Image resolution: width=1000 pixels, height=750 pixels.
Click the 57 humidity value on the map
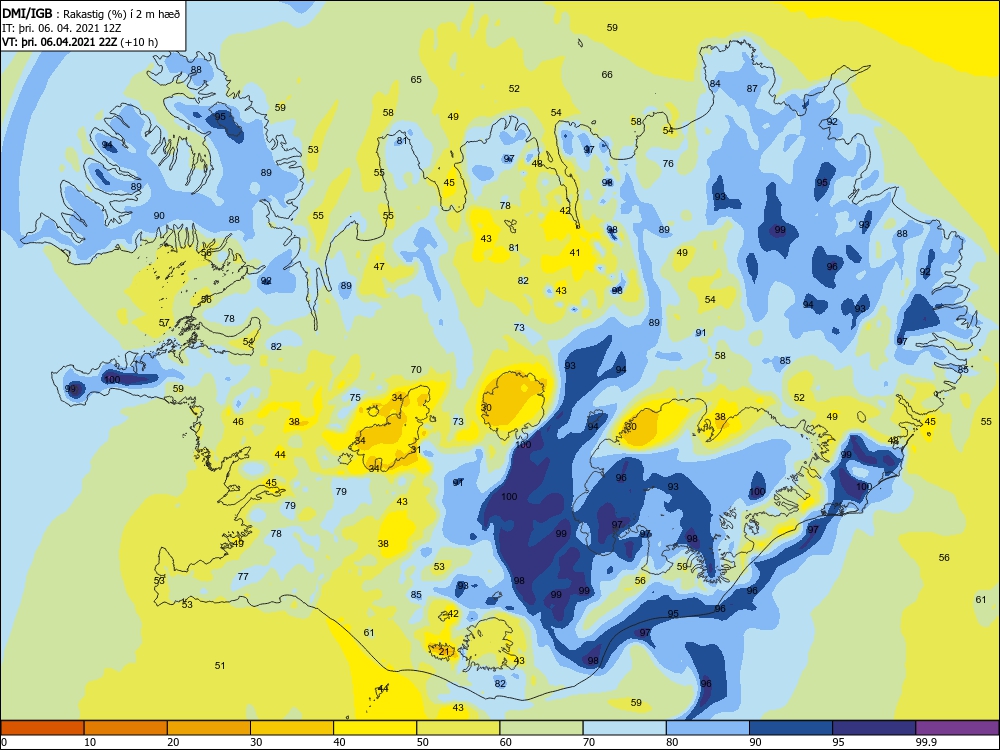164,323
